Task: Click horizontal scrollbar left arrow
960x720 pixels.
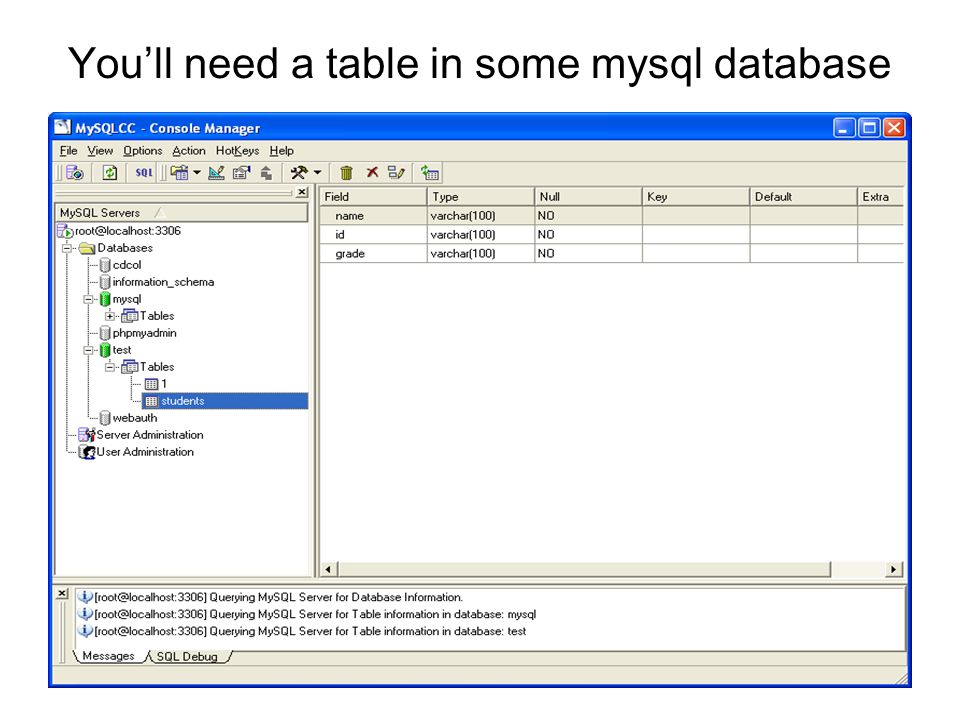Action: (328, 569)
